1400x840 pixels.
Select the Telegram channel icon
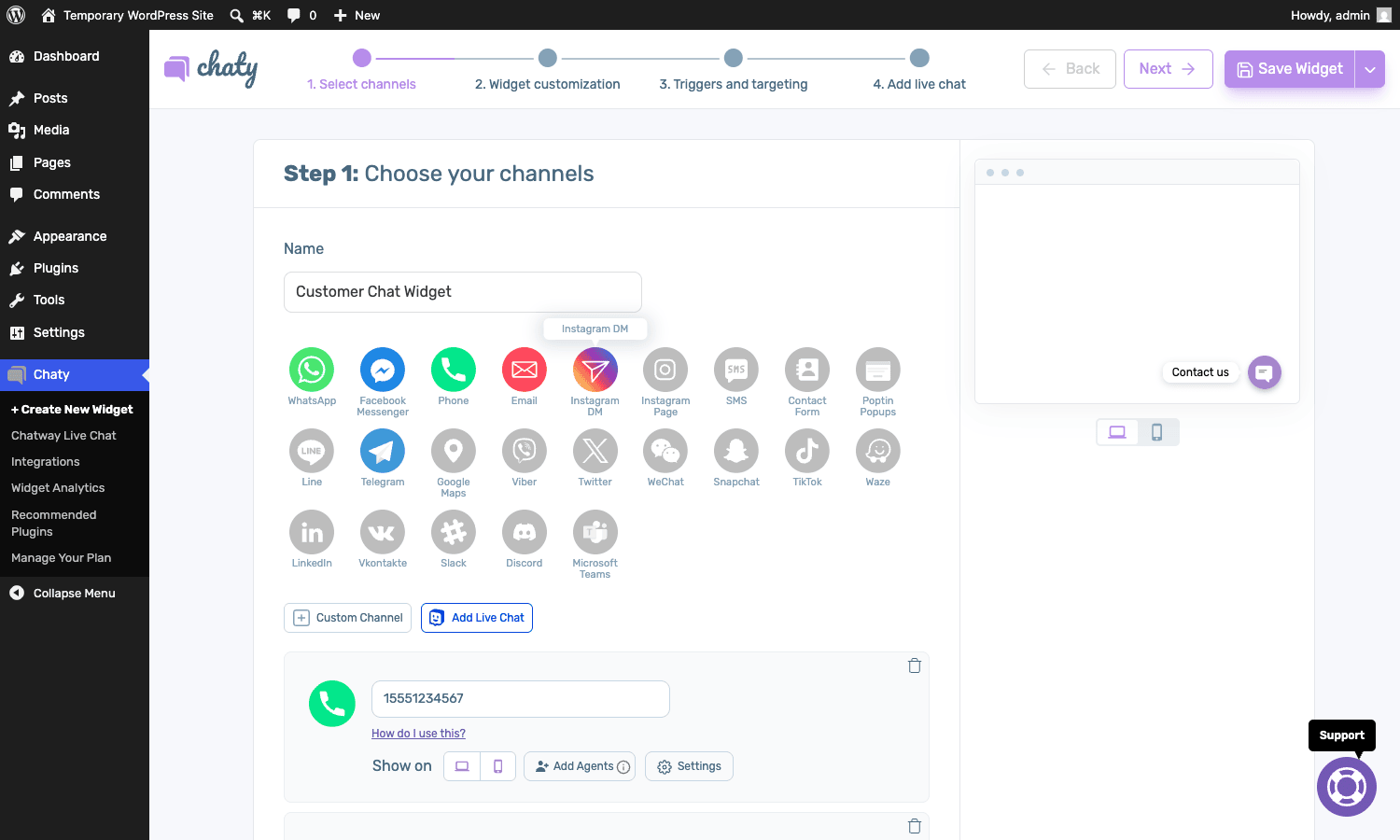tap(383, 452)
